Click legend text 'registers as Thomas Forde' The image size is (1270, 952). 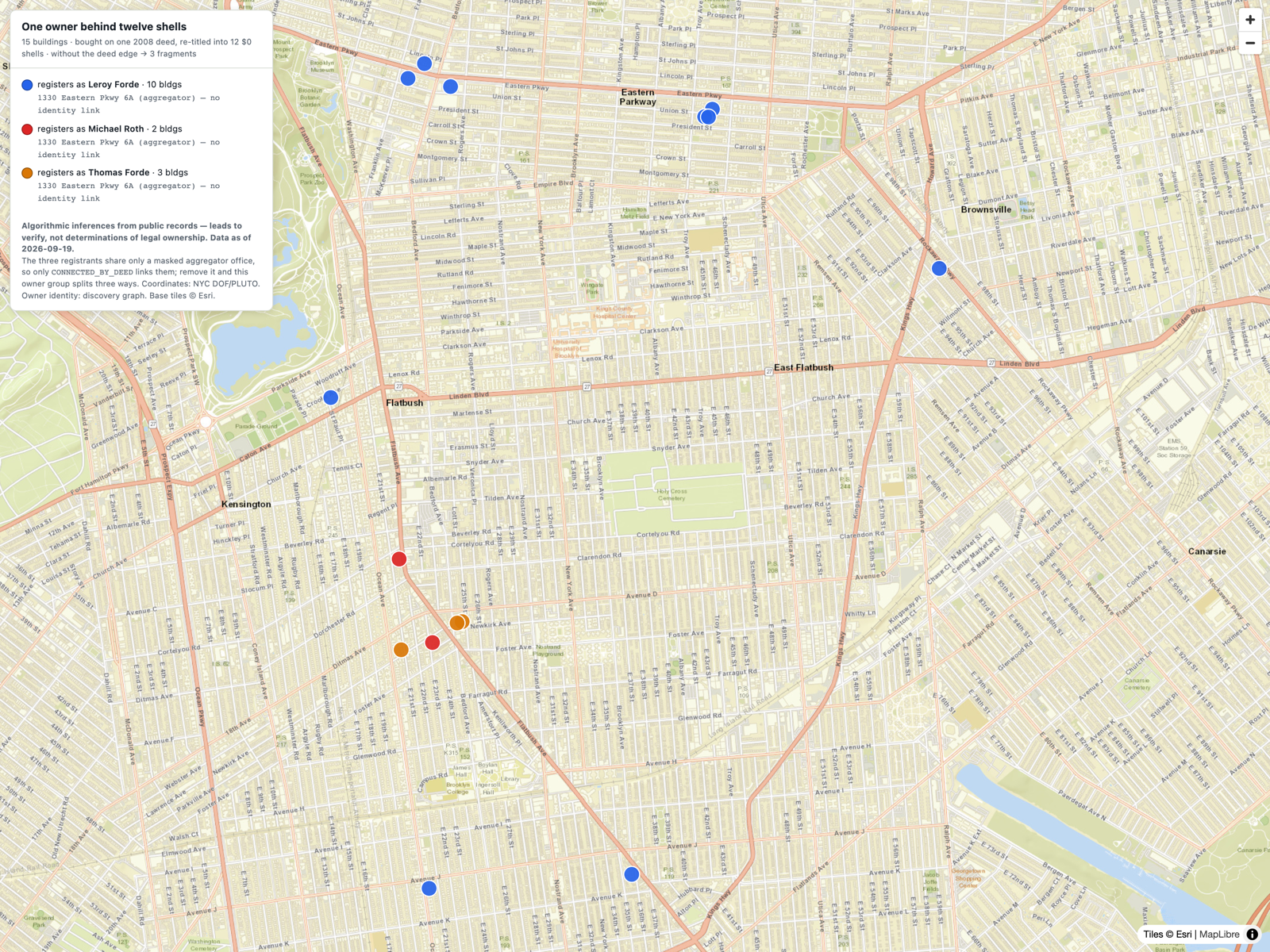pyautogui.click(x=94, y=173)
